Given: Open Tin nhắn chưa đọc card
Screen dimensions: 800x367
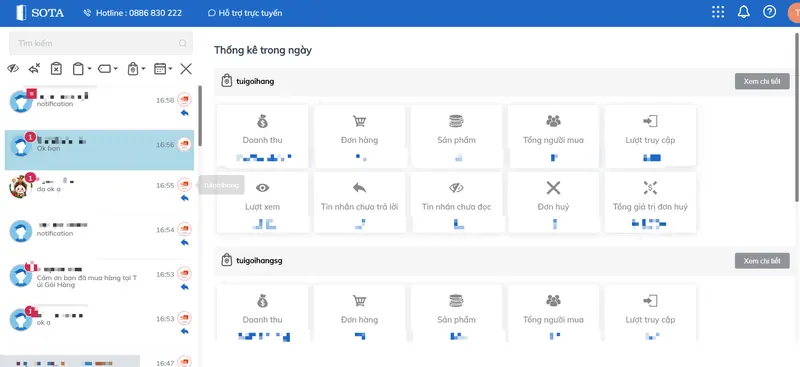Looking at the screenshot, I should (x=456, y=203).
